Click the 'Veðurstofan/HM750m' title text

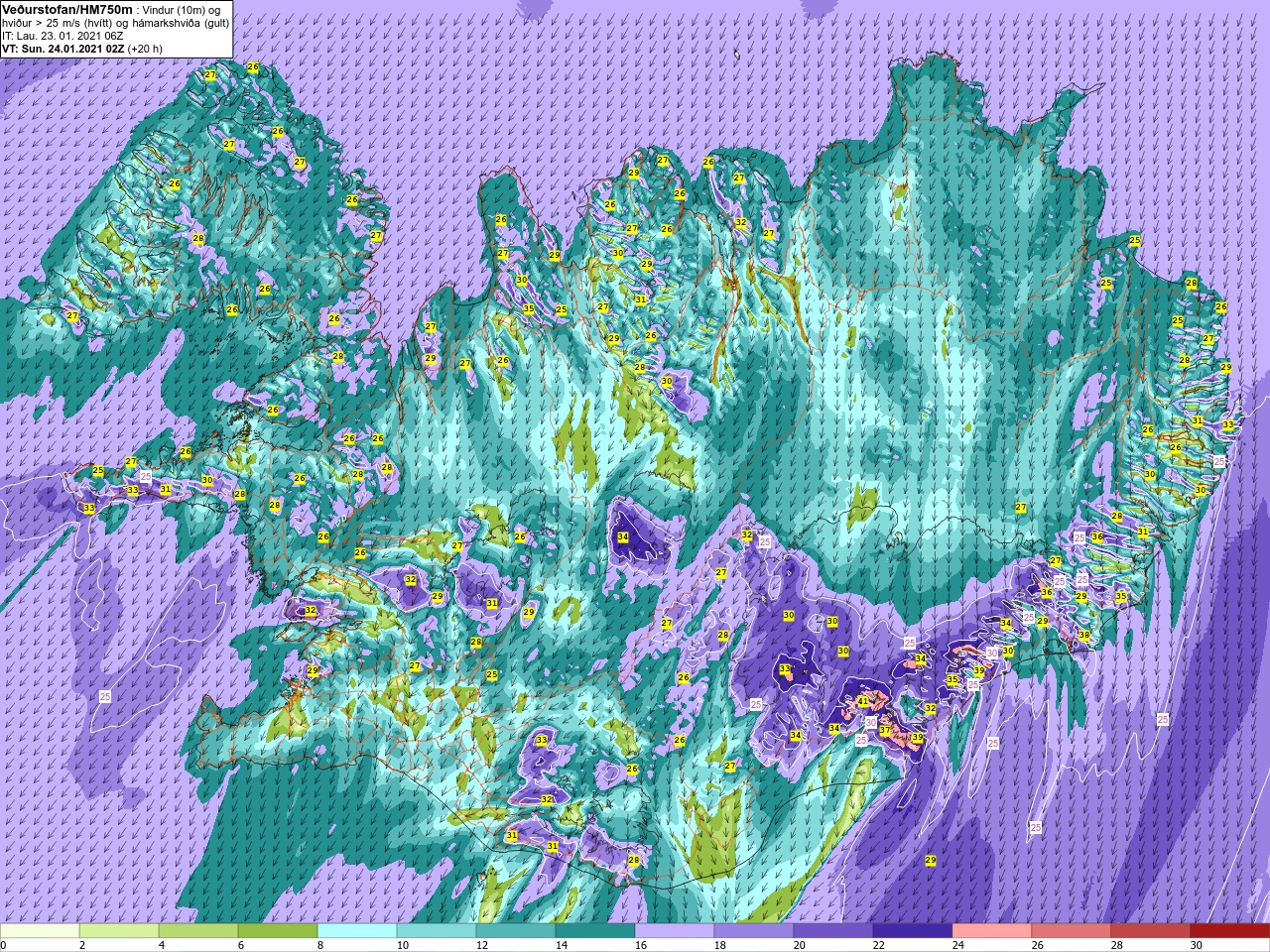(x=65, y=9)
